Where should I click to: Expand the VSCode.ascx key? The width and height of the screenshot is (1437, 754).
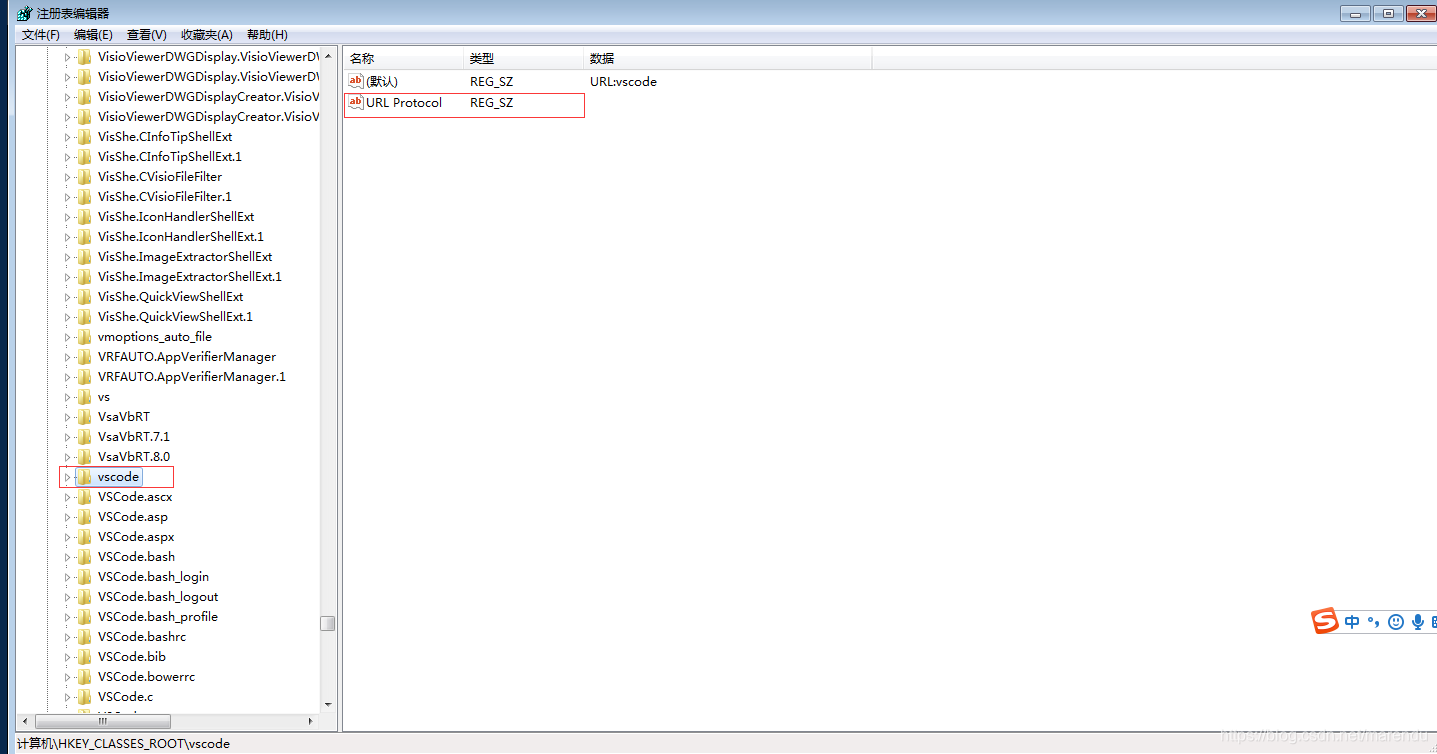68,497
